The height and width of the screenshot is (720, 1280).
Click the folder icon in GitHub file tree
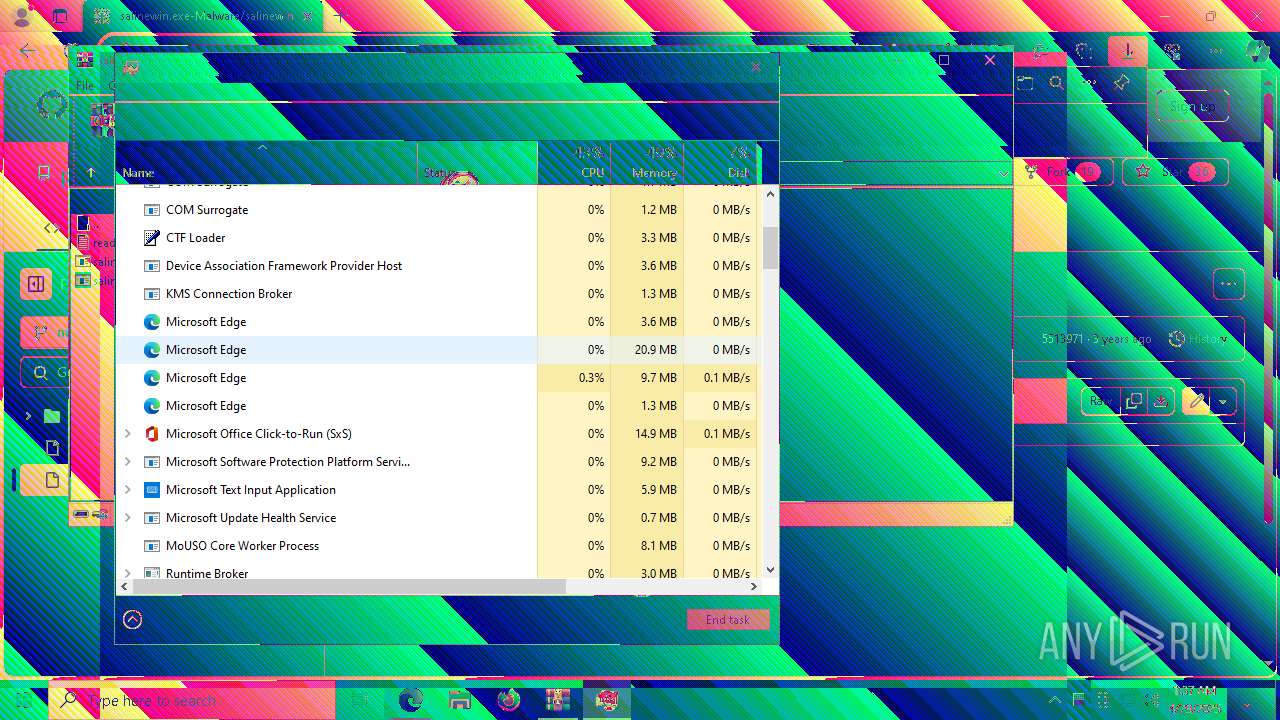tap(52, 416)
